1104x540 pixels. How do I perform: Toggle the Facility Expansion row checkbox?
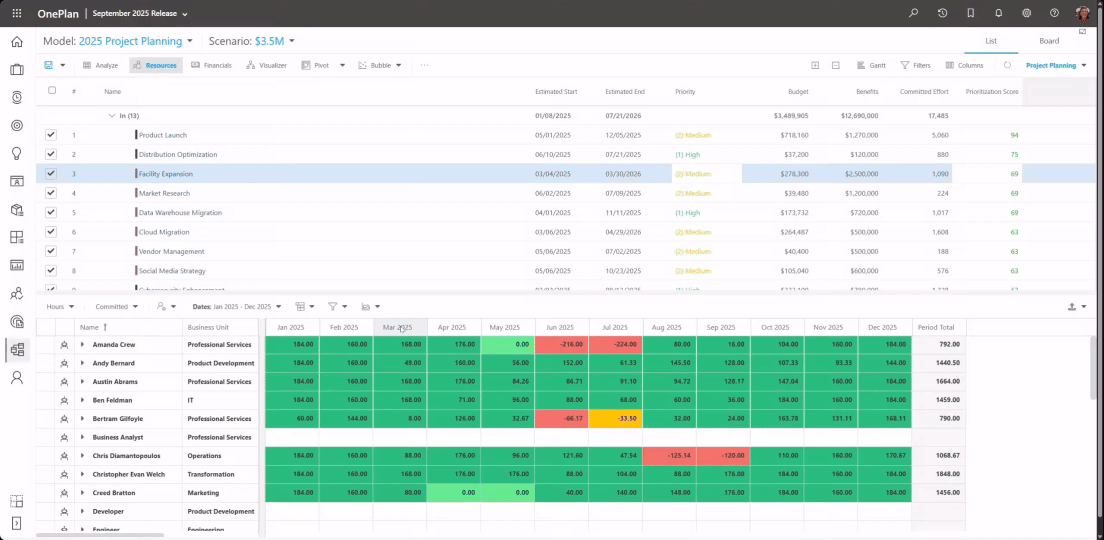point(51,173)
